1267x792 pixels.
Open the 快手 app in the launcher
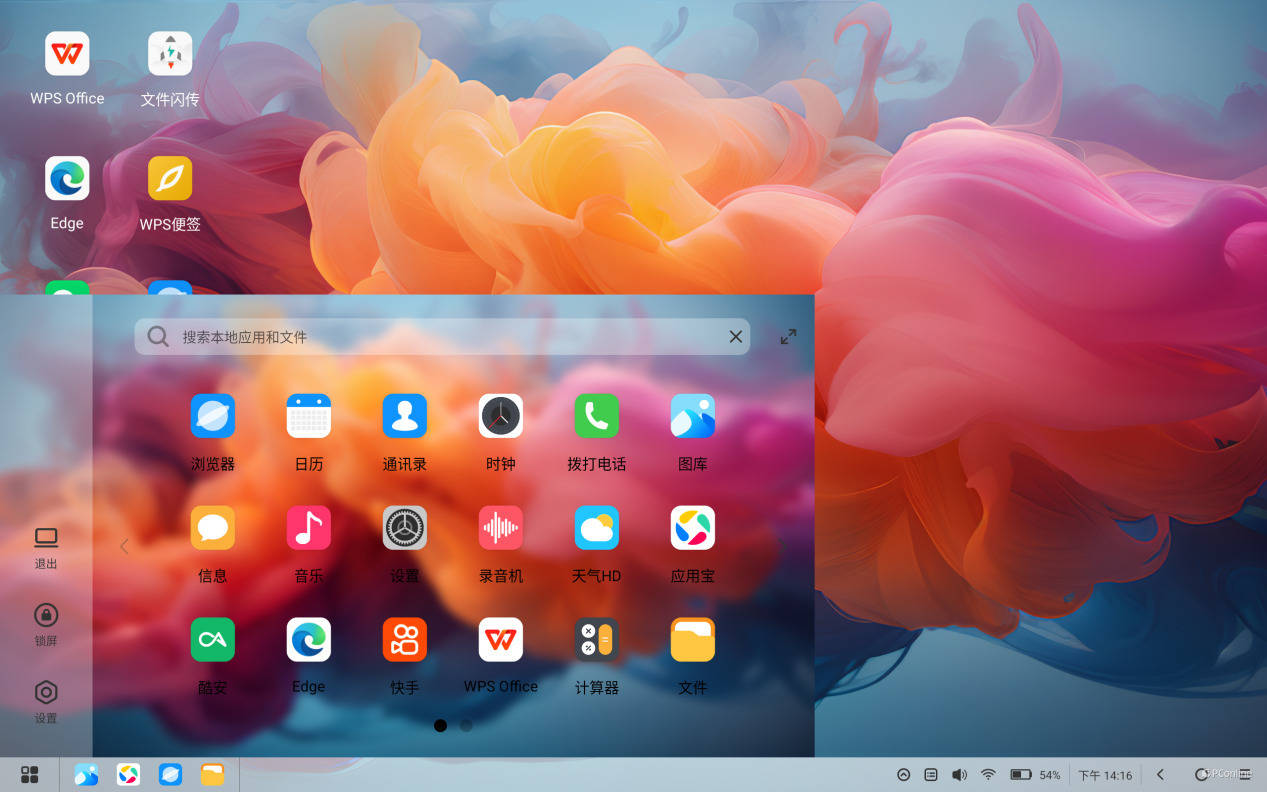(x=404, y=640)
